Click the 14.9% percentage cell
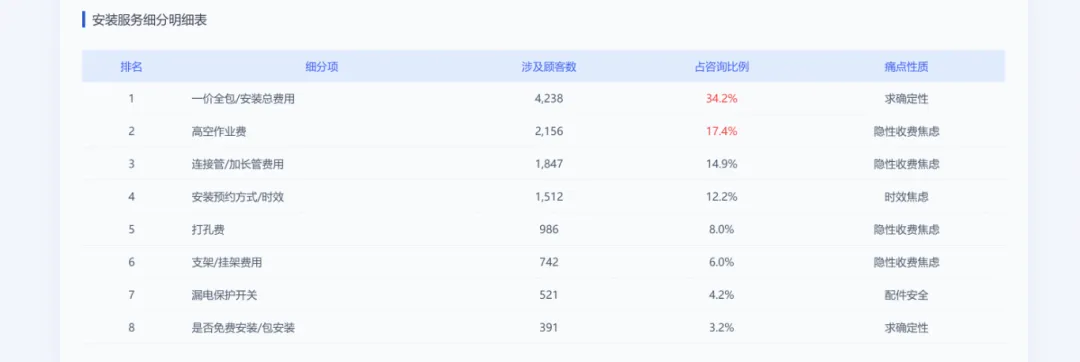 tap(722, 164)
